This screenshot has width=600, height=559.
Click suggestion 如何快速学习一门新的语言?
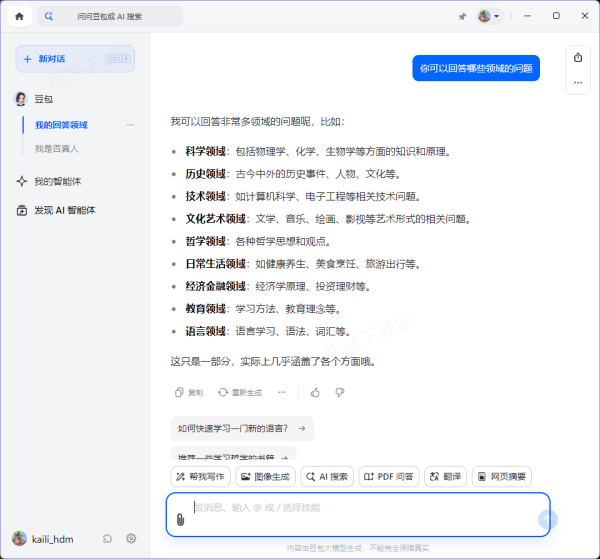click(x=242, y=429)
